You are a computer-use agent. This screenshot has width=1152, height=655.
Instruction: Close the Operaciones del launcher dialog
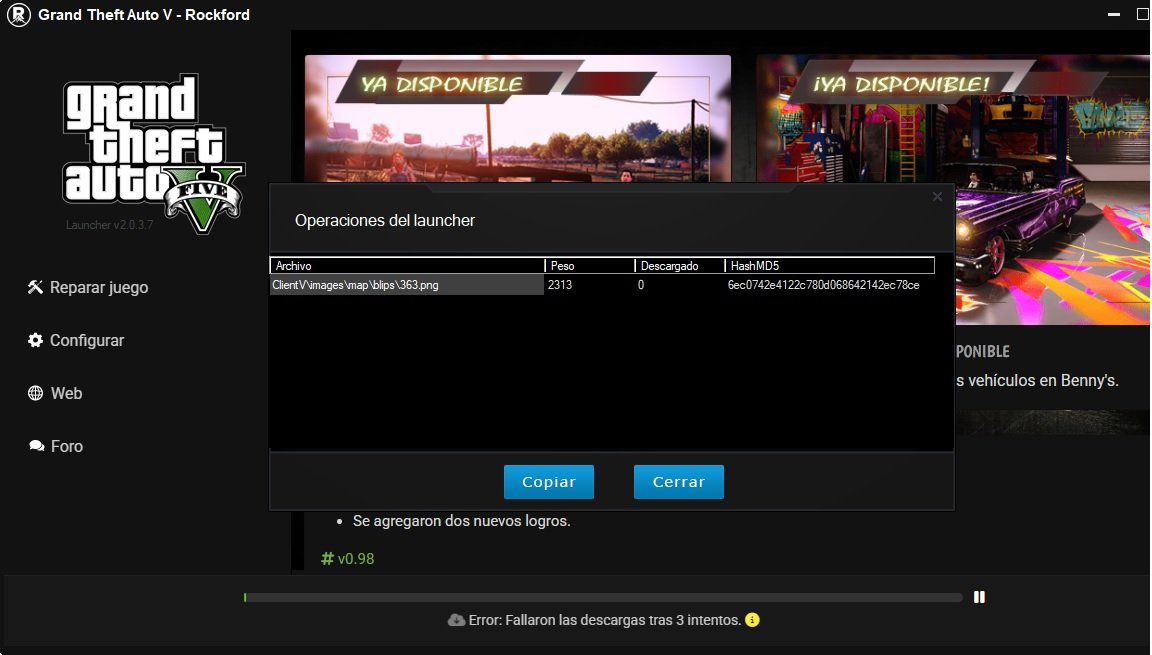937,197
